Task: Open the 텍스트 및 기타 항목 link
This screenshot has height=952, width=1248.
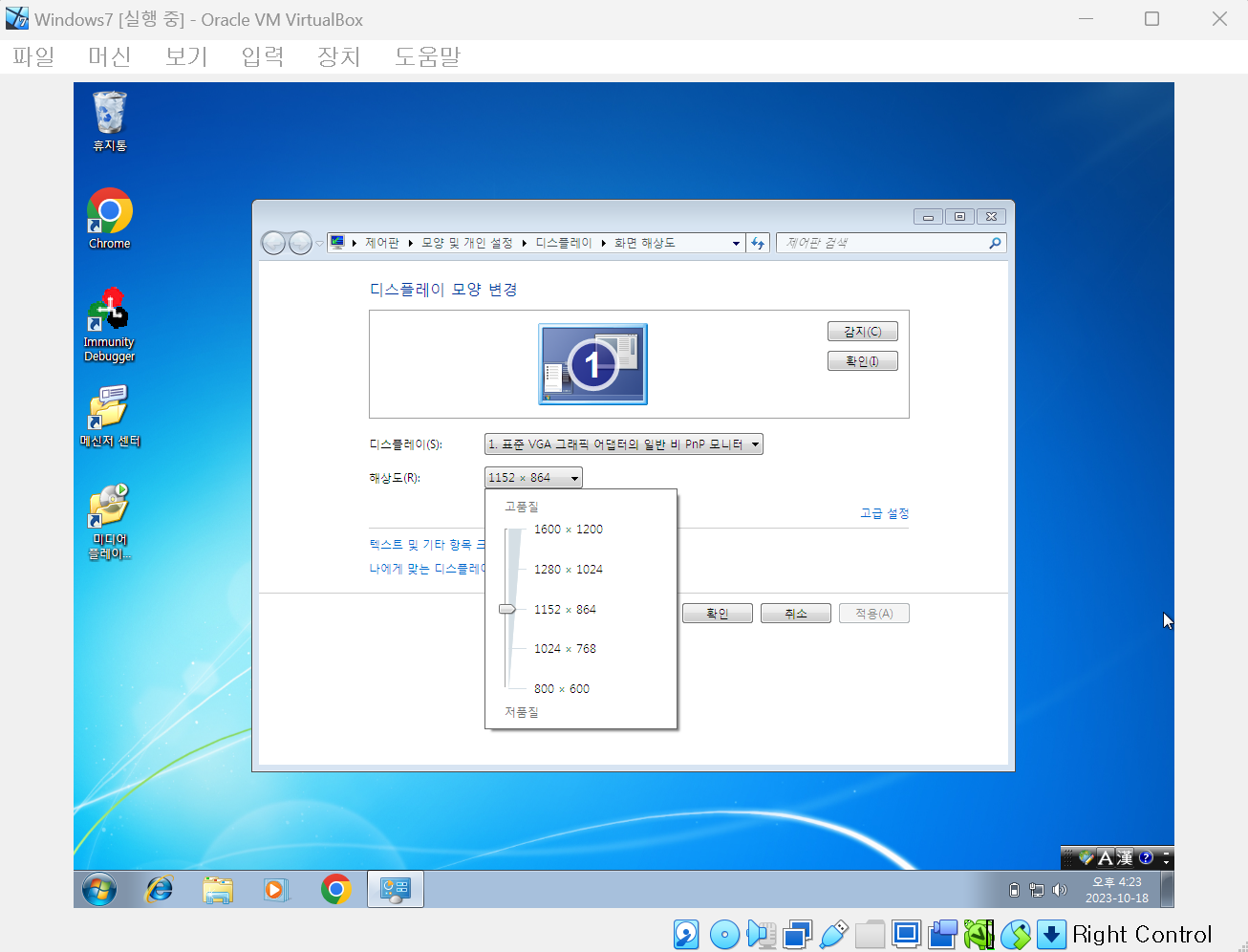Action: (427, 544)
